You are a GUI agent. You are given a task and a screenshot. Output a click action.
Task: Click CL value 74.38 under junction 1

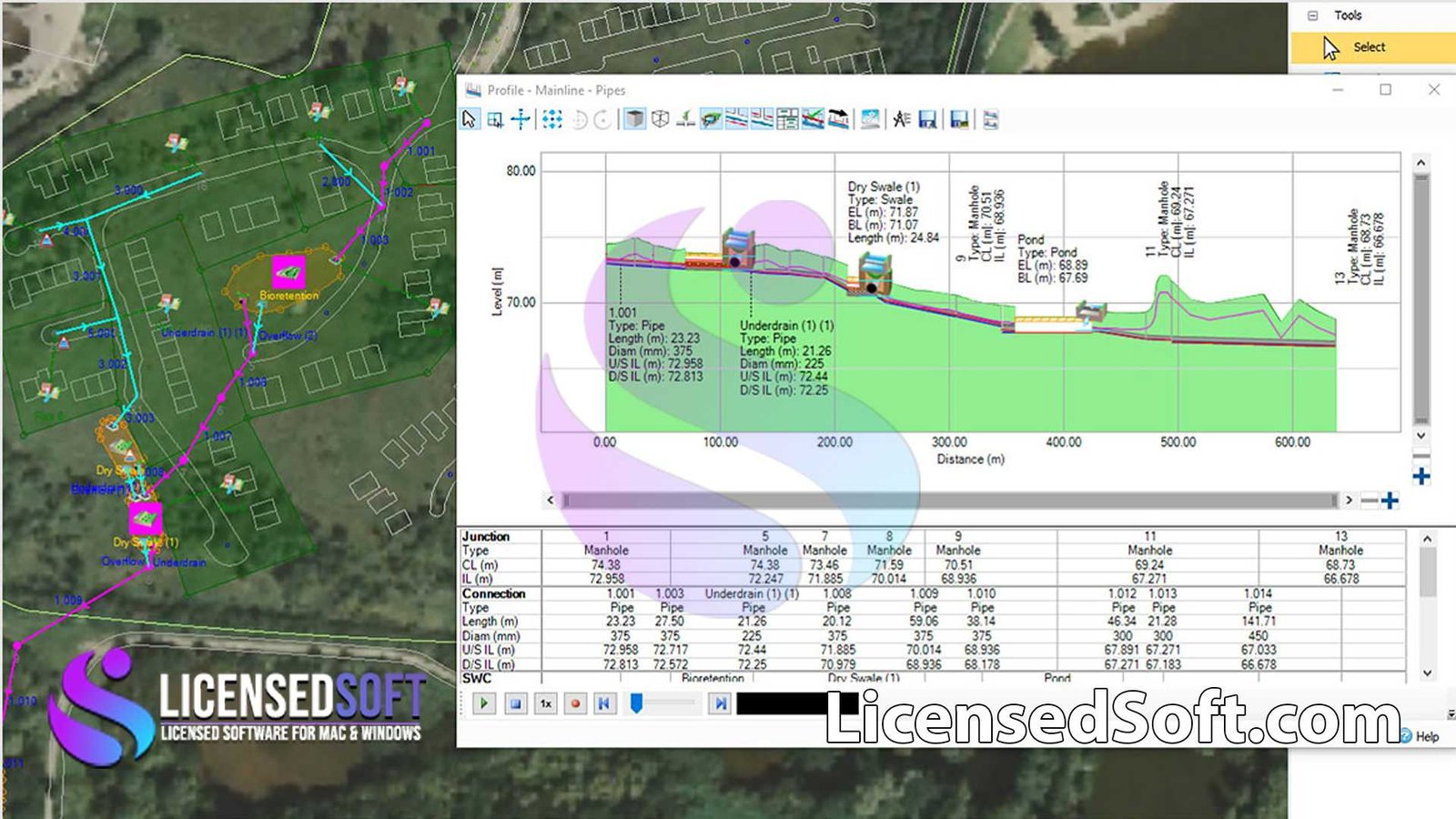pos(605,565)
